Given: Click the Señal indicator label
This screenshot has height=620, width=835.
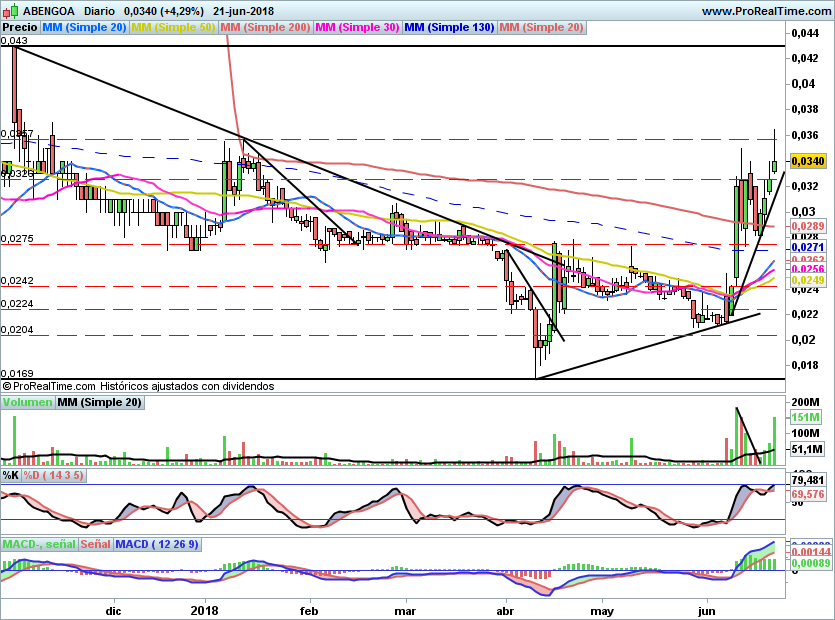Looking at the screenshot, I should tap(96, 544).
